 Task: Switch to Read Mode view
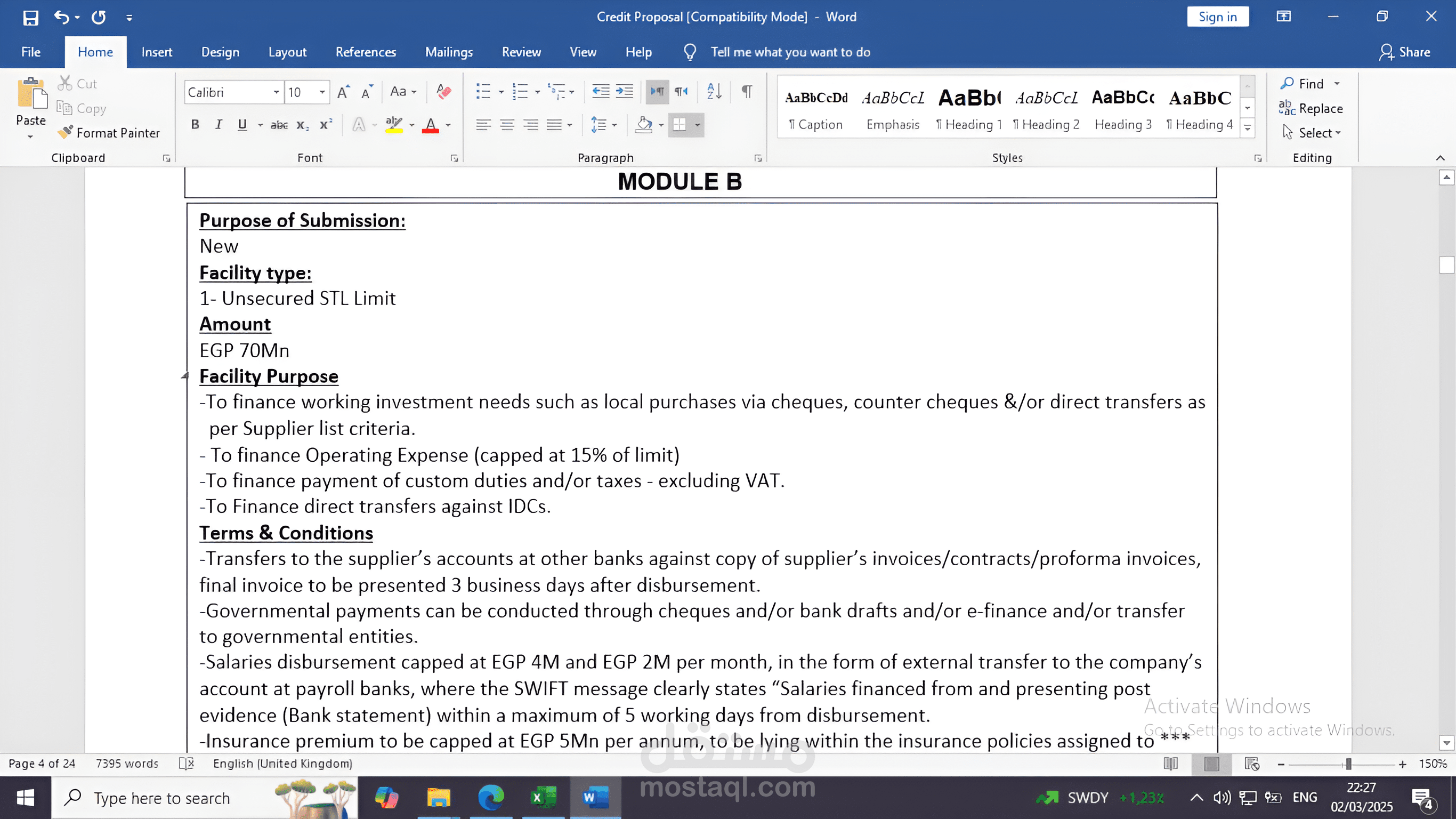[x=1170, y=764]
